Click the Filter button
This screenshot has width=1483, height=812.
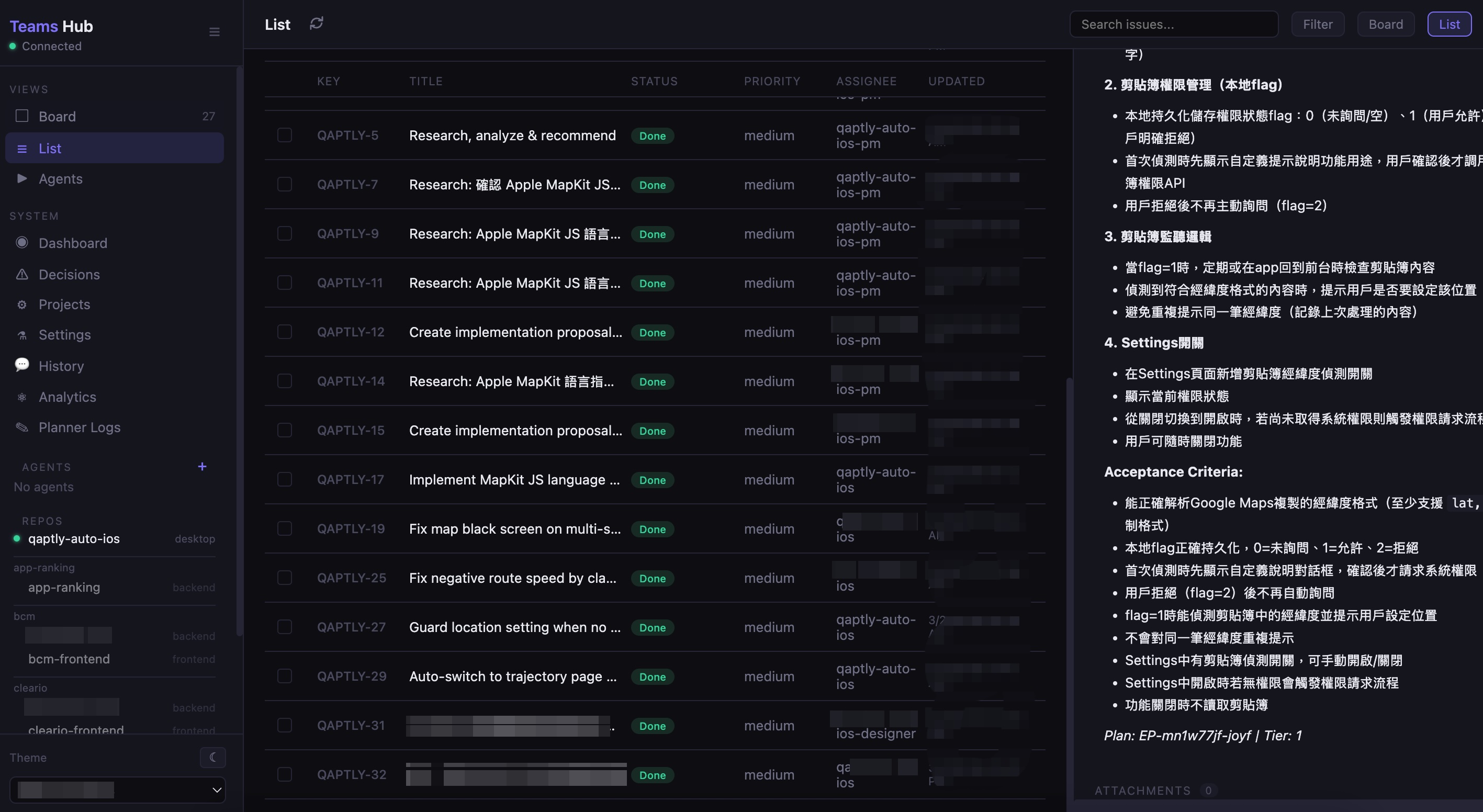click(x=1317, y=24)
